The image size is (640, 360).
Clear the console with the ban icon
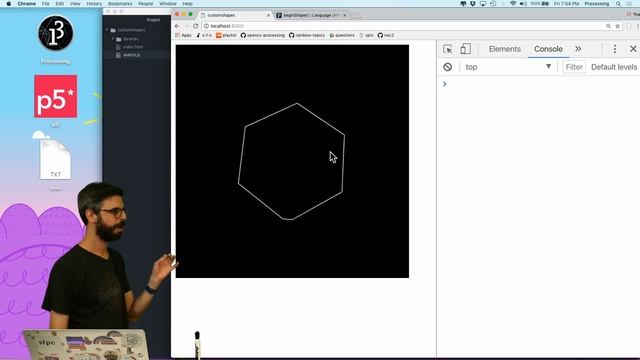point(447,67)
